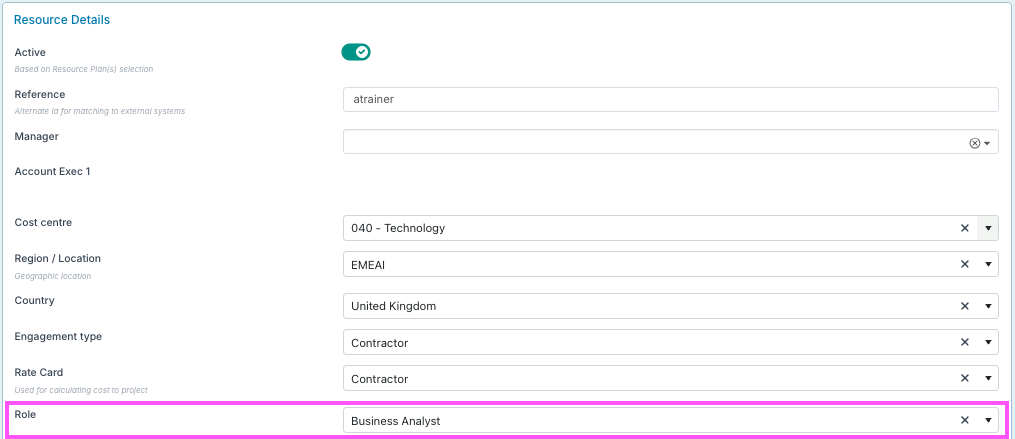This screenshot has height=439, width=1015.
Task: Expand the Engagement type dropdown arrow
Action: pos(988,343)
